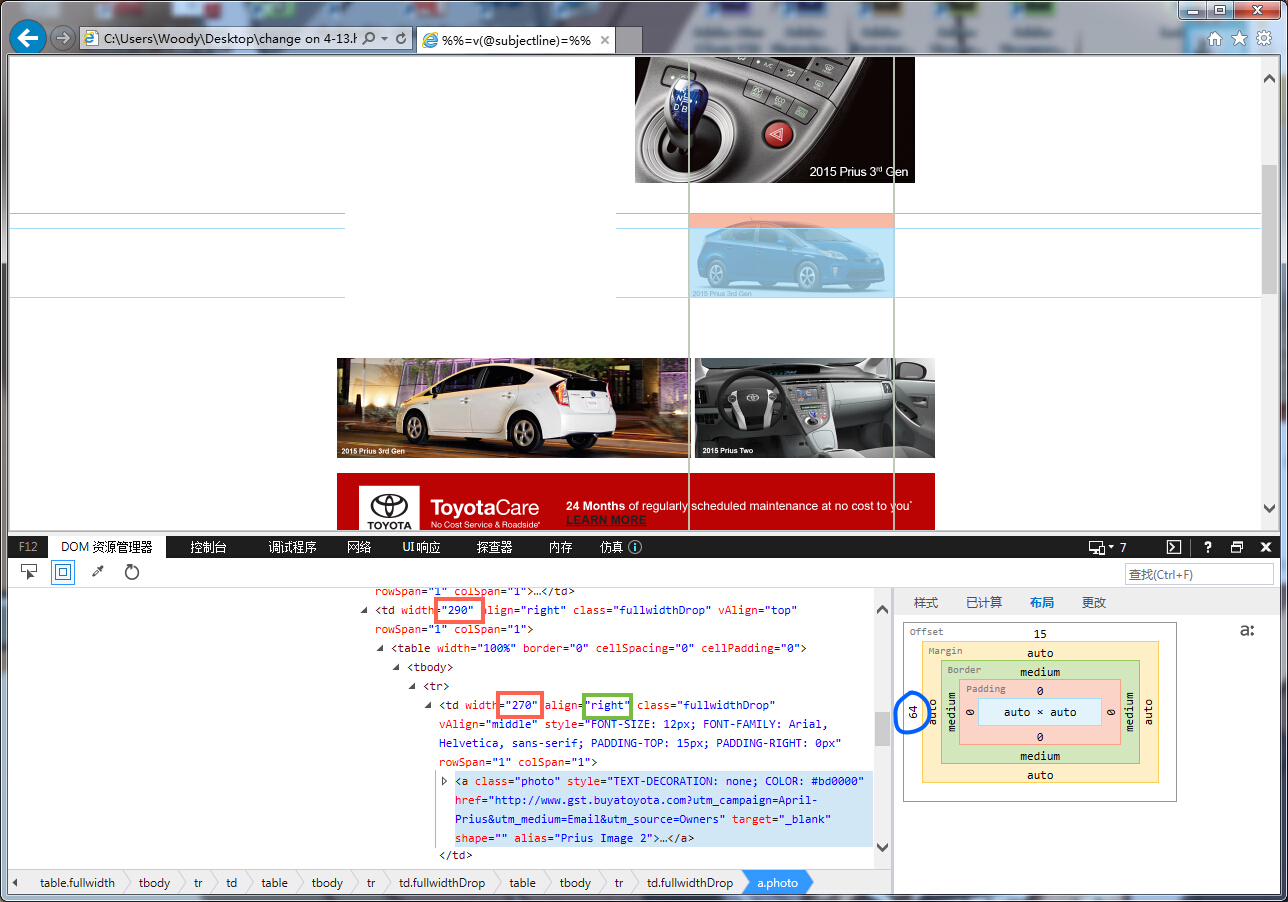1288x902 pixels.
Task: Collapse the tr node in DOM tree
Action: tap(413, 686)
